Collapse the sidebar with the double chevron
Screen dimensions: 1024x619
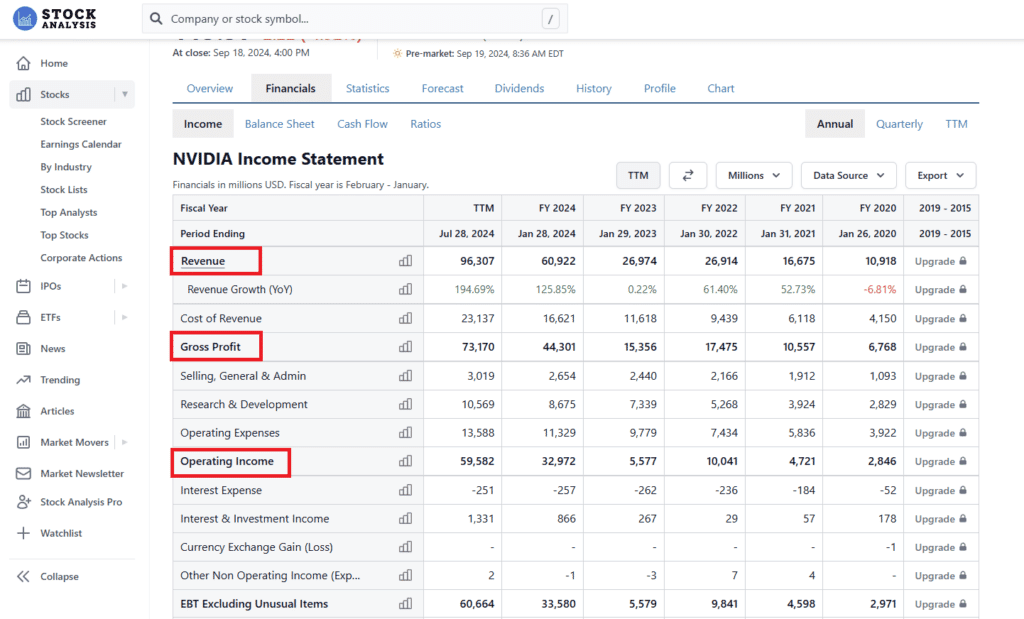click(24, 576)
